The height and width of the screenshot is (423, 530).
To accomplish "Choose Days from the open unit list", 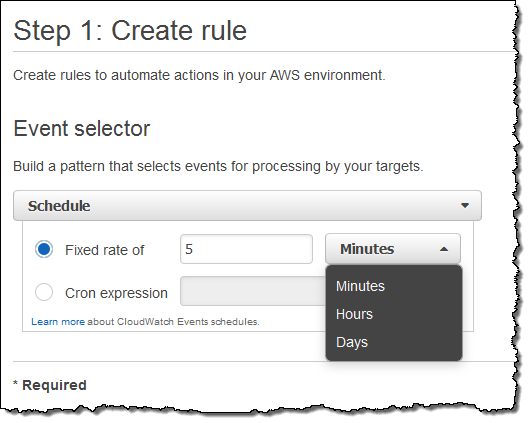I will tap(352, 342).
